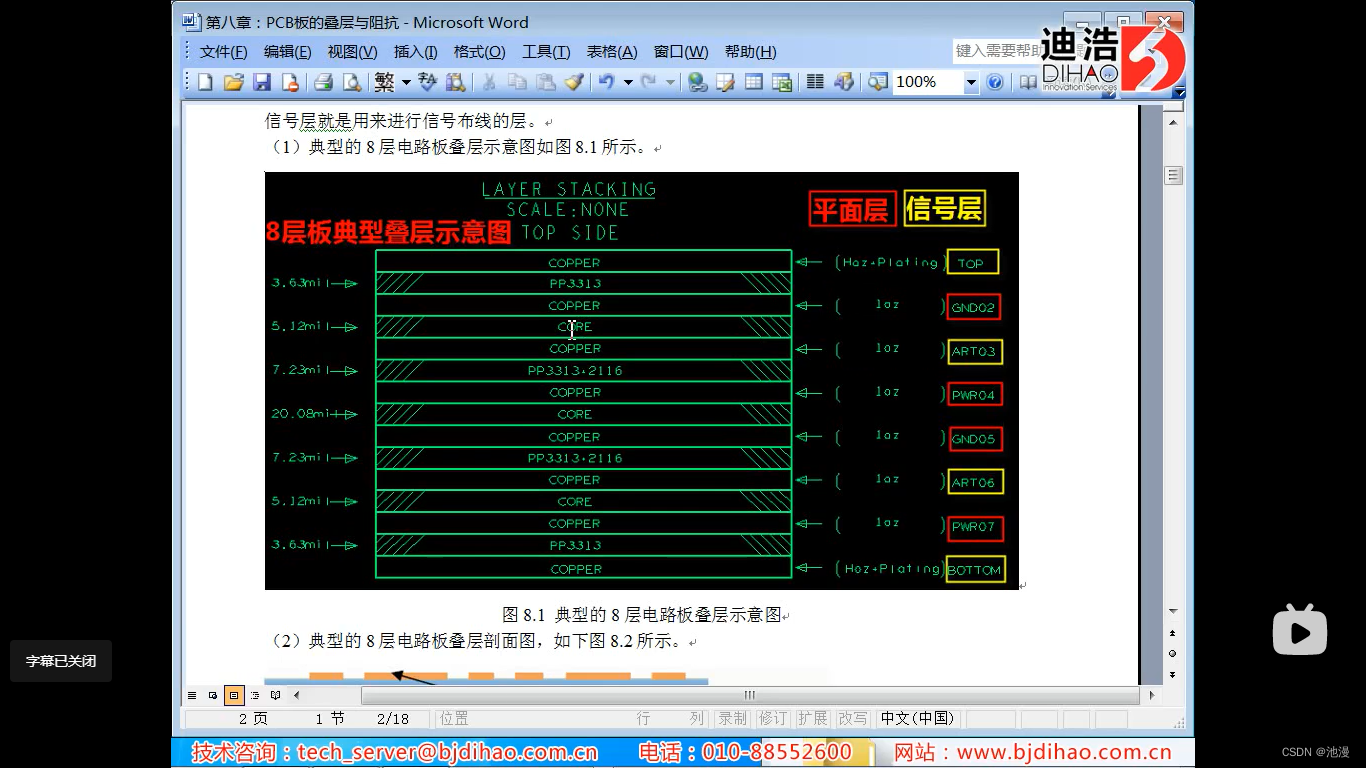Screen dimensions: 1366x768
Task: Click the horizontal scrollbar right arrow
Action: (x=1151, y=695)
